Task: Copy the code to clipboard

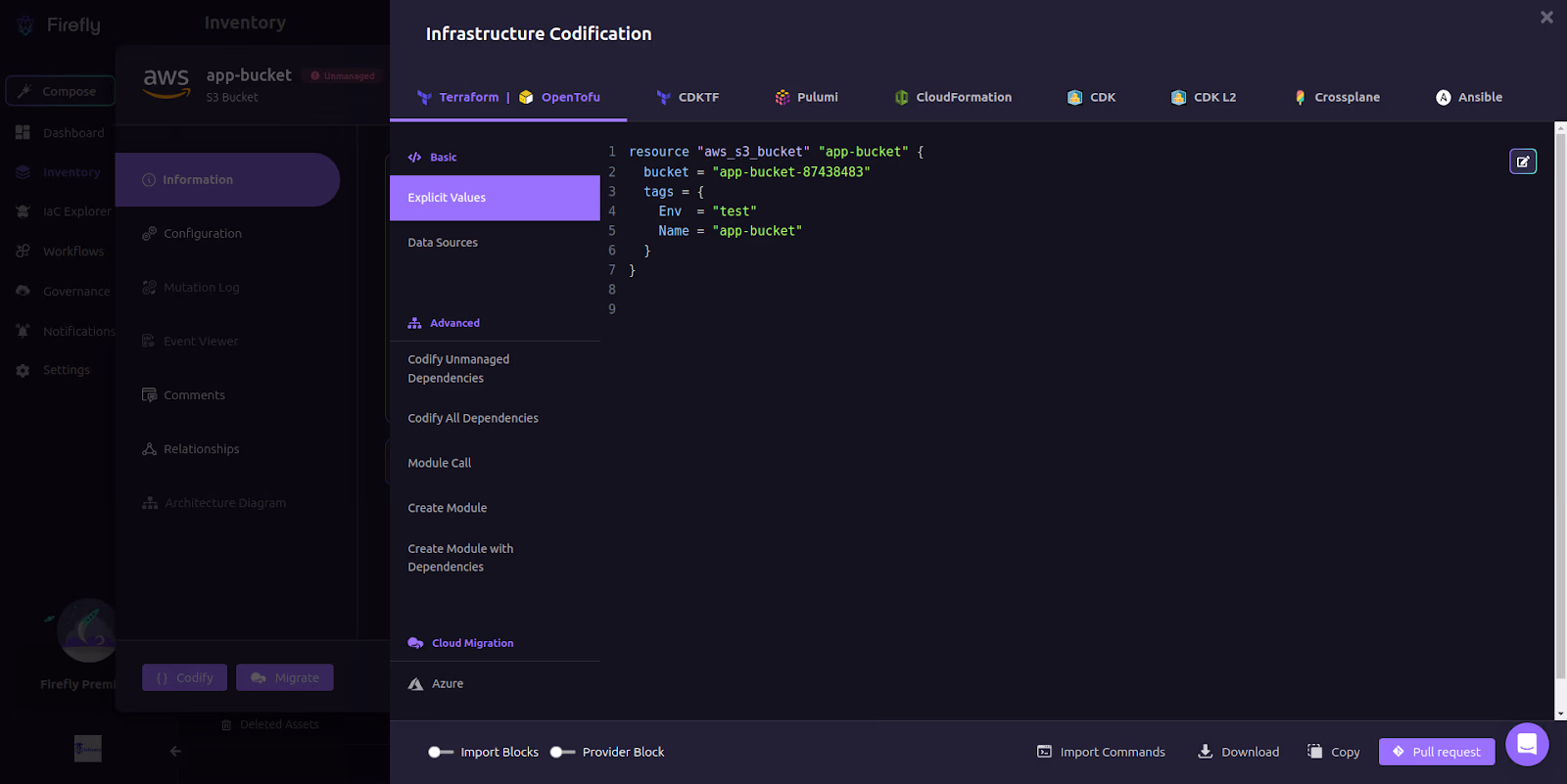Action: click(x=1333, y=752)
